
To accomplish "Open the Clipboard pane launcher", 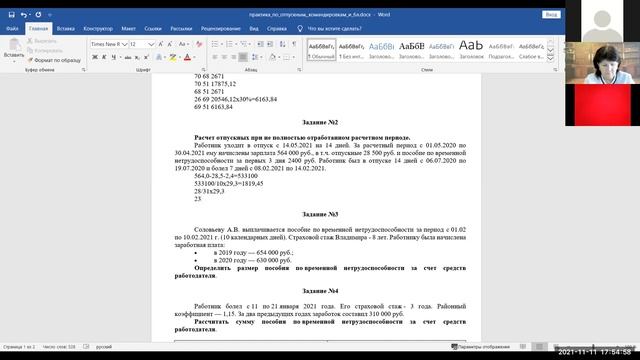I will pyautogui.click(x=84, y=70).
